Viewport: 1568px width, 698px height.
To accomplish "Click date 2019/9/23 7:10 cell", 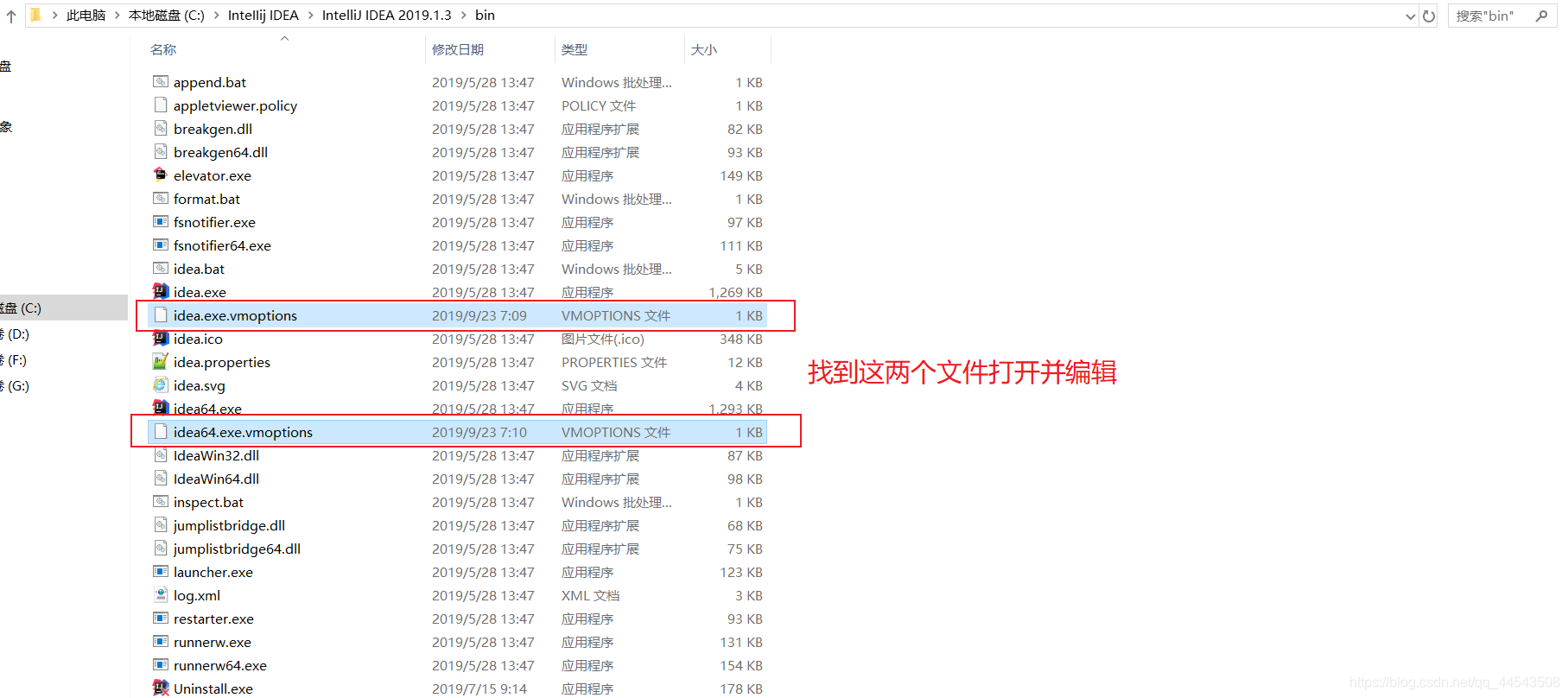I will pyautogui.click(x=479, y=432).
